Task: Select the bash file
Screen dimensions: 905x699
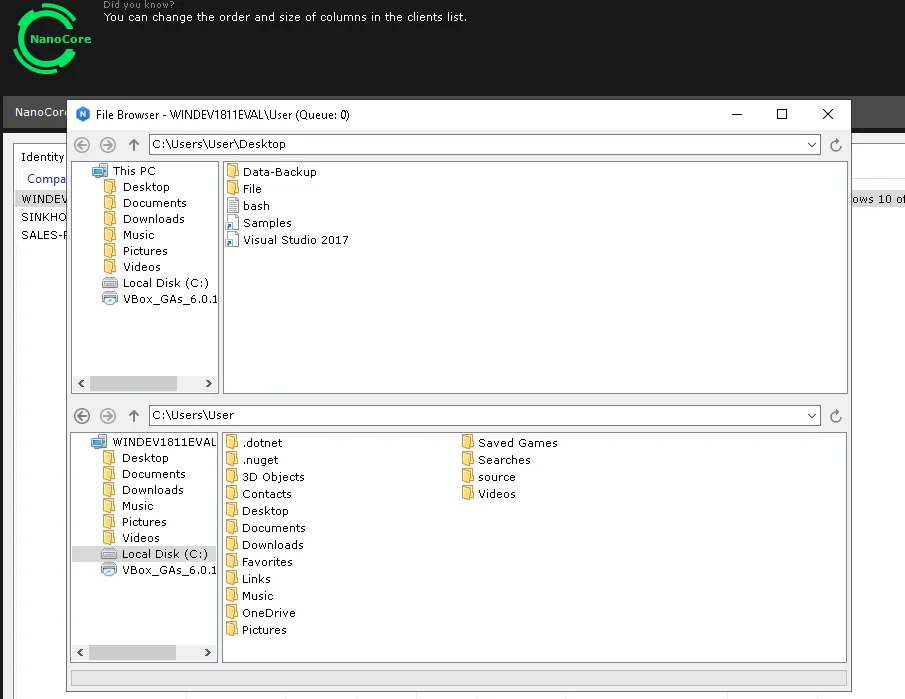Action: 248,206
